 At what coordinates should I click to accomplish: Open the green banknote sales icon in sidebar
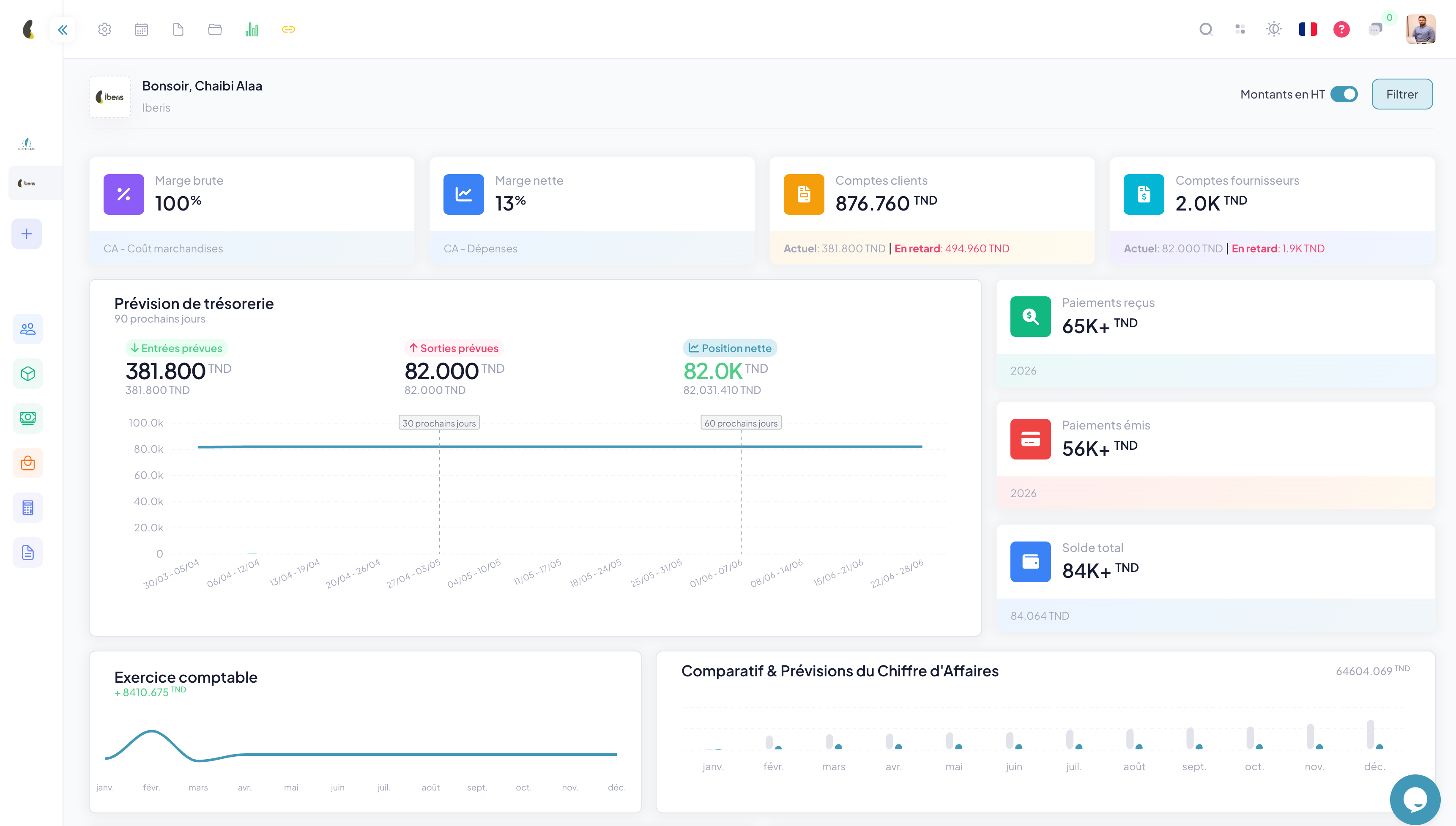[x=28, y=418]
